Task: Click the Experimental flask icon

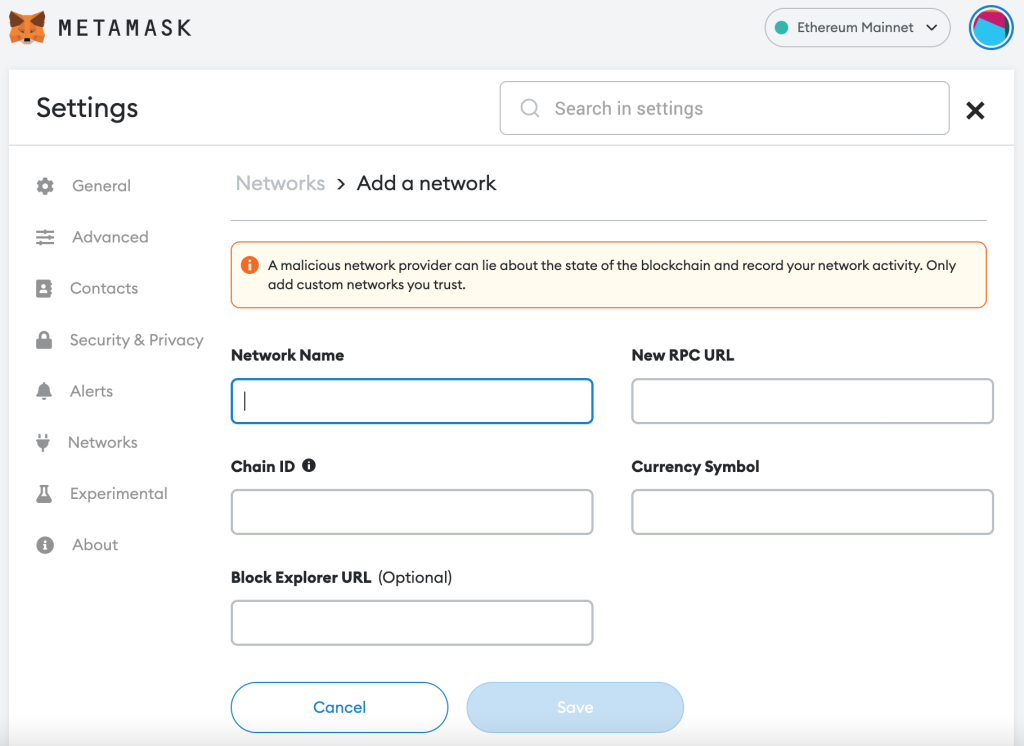Action: 44,494
